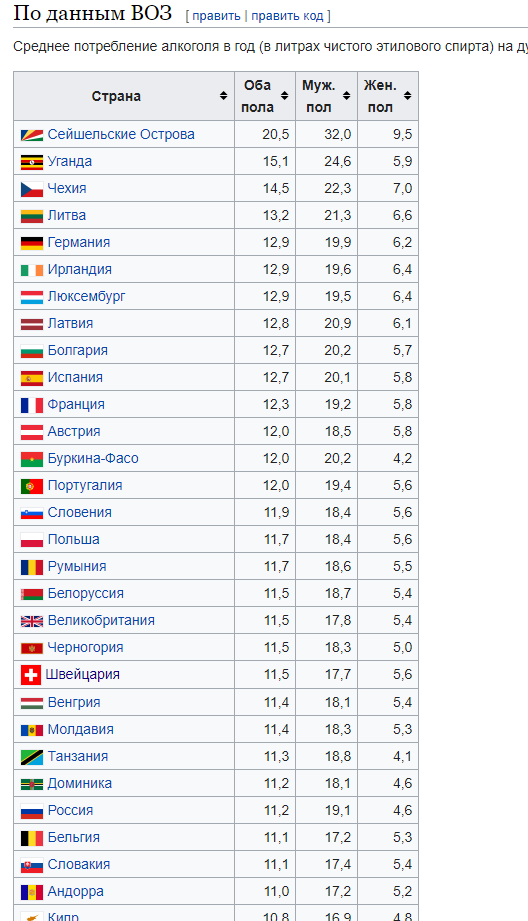Image resolution: width=528 pixels, height=921 pixels.
Task: Click the Switzerland flag icon
Action: coord(31,675)
